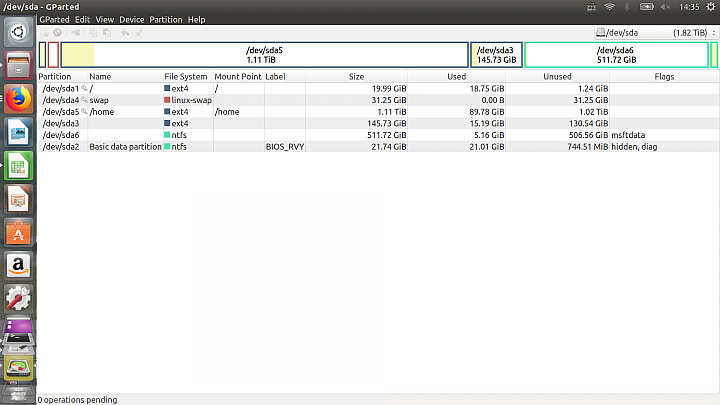Open System Settings from the dock
Screen dimensions: 720x405
(x=18, y=299)
